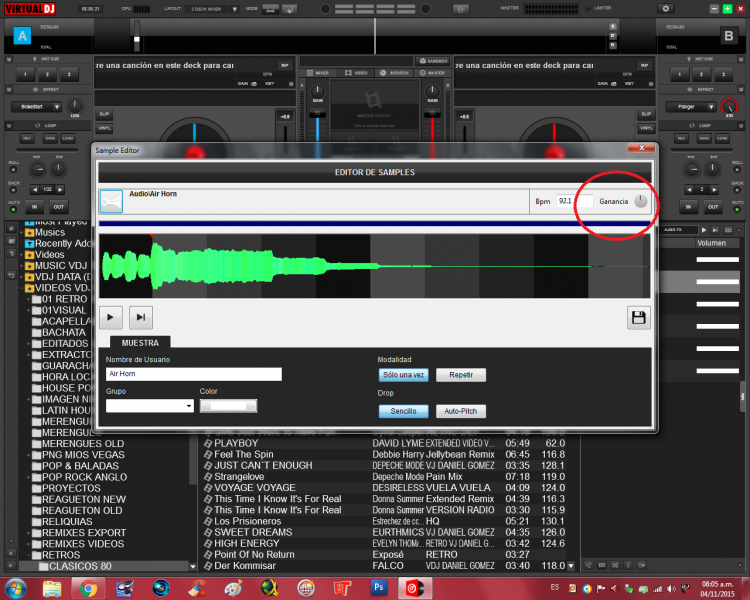Open the VirtualDJ settings gear
Image resolution: width=750 pixels, height=600 pixels.
(x=665, y=9)
